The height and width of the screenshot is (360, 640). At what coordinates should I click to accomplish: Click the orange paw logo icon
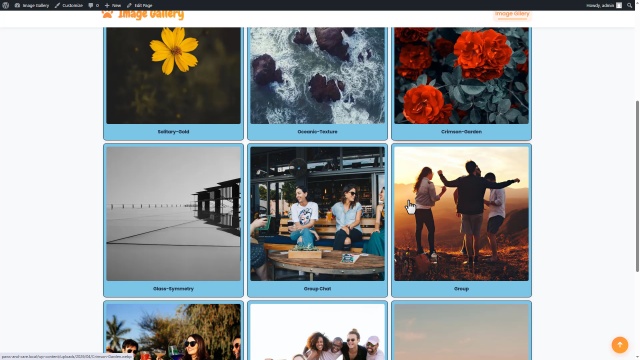point(107,14)
